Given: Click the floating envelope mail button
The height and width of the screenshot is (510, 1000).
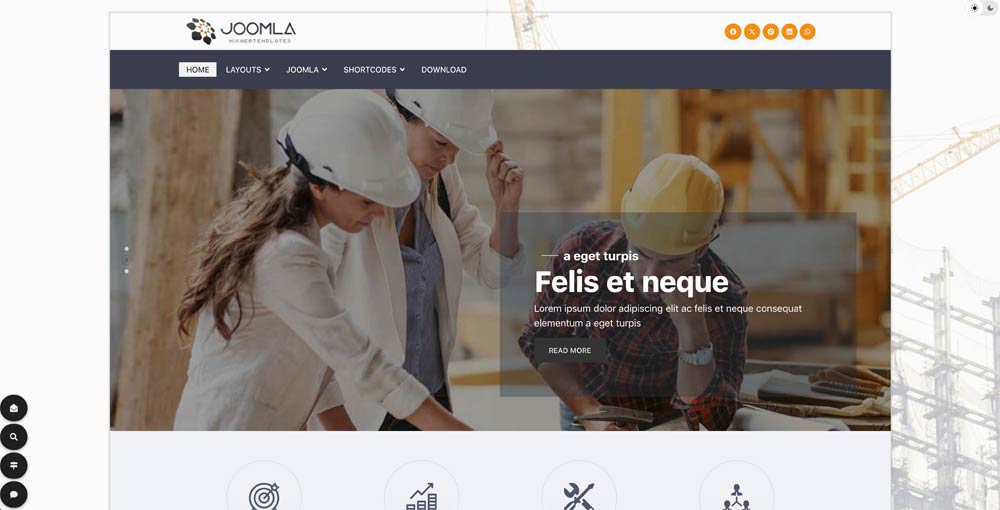Looking at the screenshot, I should (x=13, y=408).
